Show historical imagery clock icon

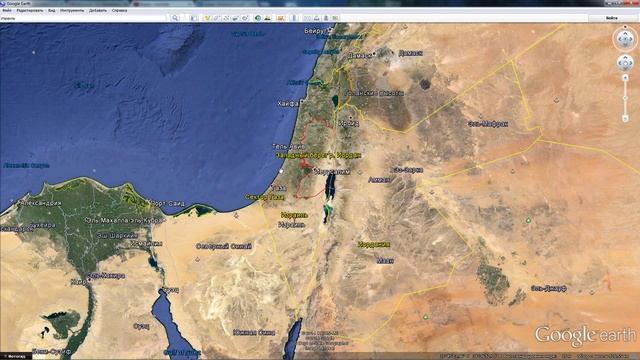258,18
